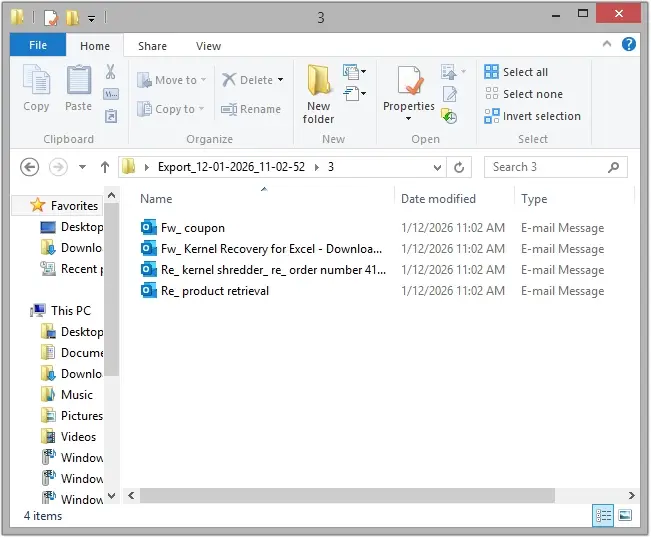Expand the address bar history dropdown

tap(437, 167)
